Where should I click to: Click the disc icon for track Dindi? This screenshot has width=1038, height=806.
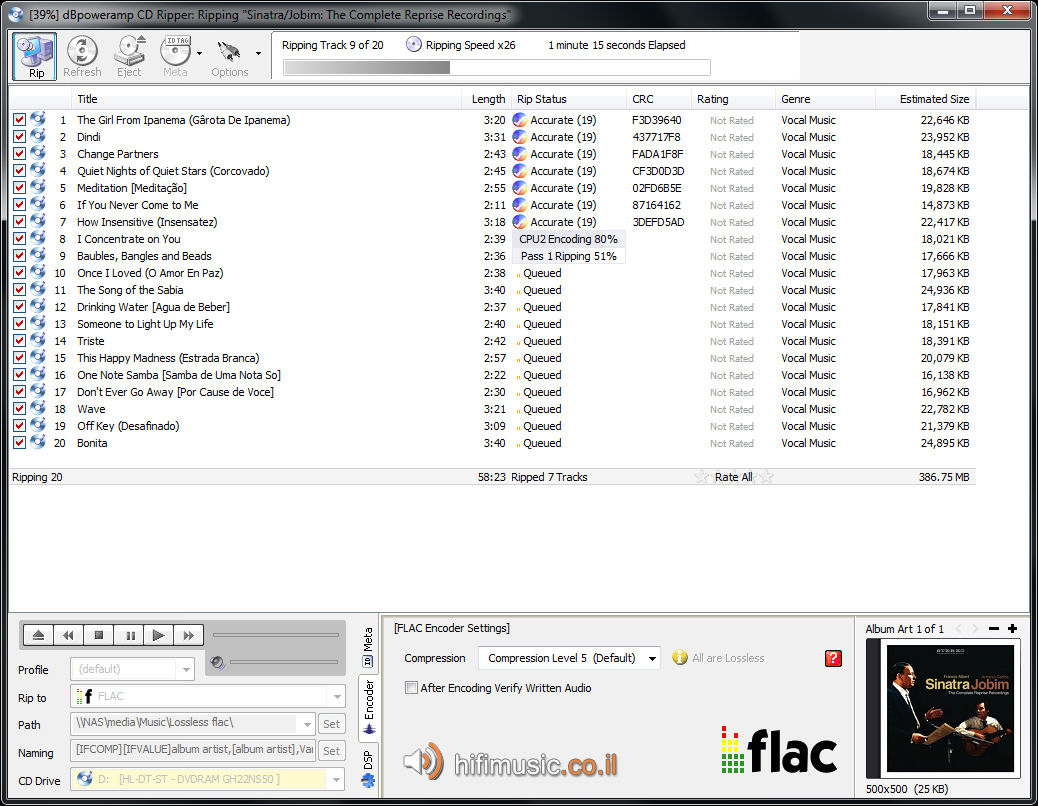38,136
